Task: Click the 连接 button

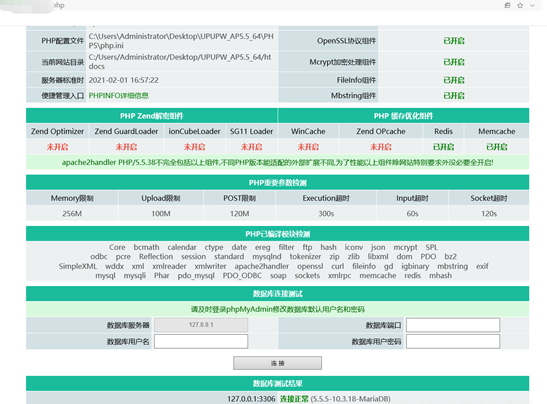Action: click(277, 363)
